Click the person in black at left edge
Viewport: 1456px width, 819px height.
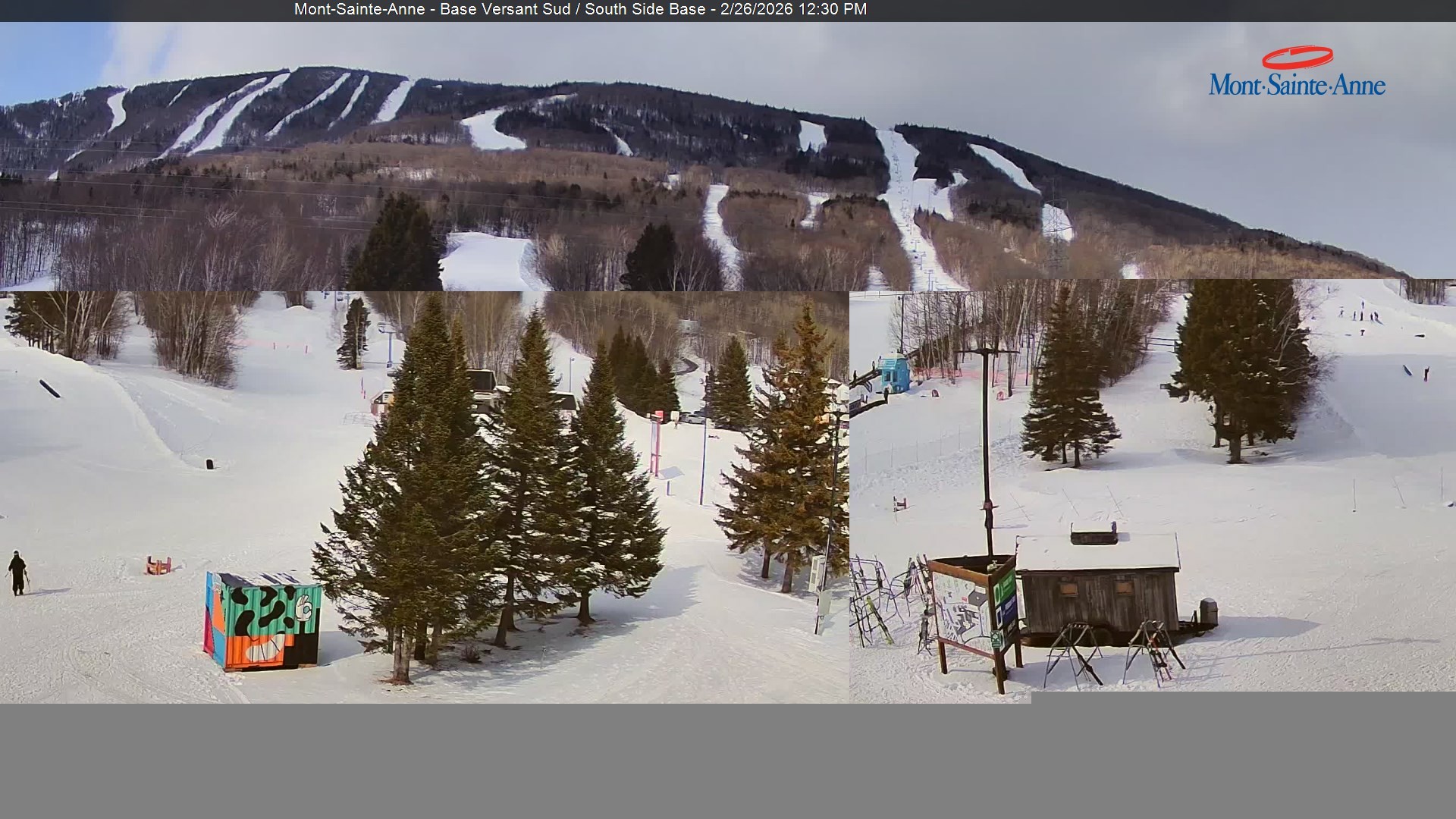pos(17,573)
